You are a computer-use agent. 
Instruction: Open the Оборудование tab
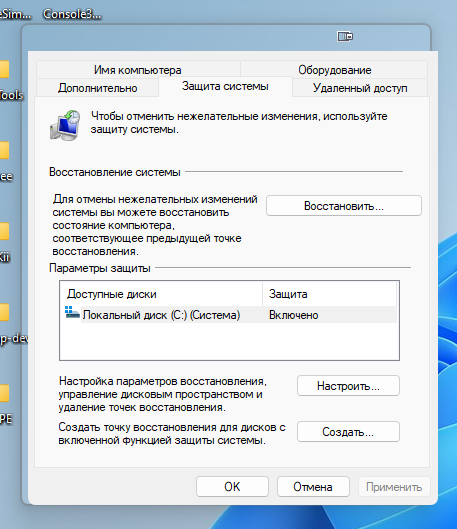click(x=335, y=70)
